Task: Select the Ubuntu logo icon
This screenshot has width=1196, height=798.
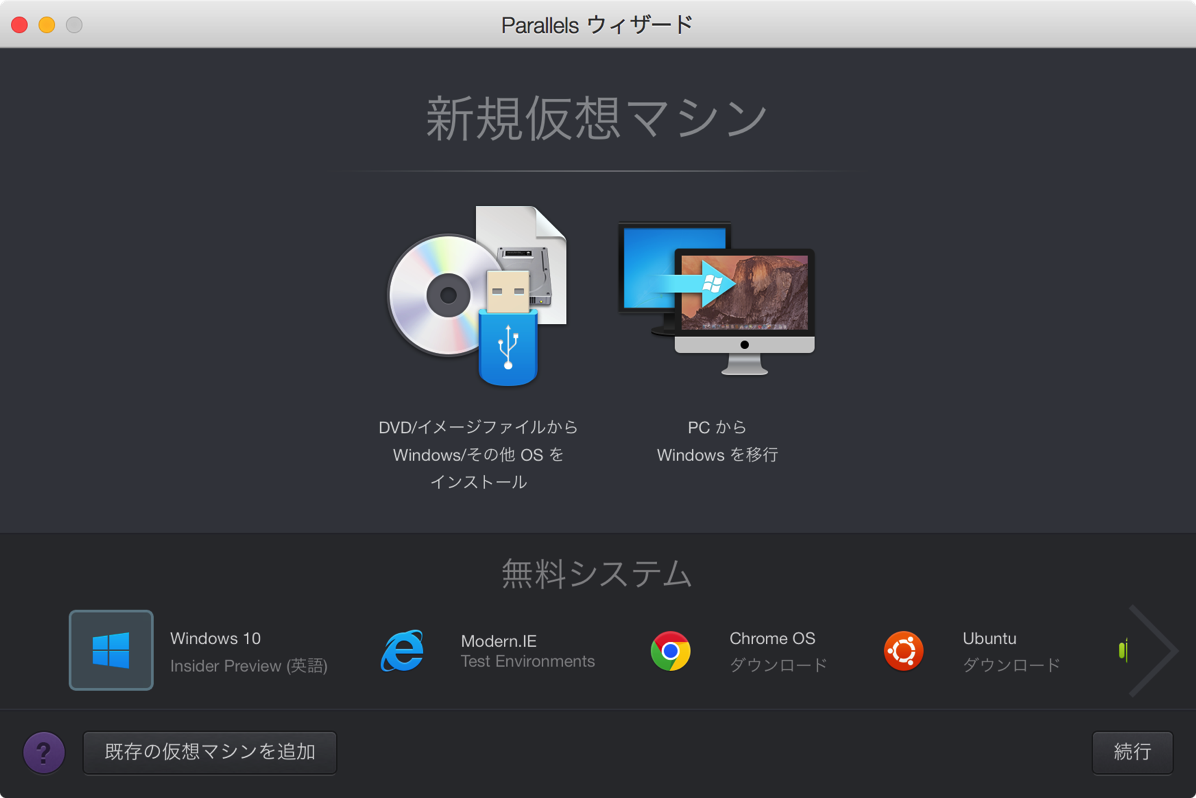Action: (x=903, y=650)
